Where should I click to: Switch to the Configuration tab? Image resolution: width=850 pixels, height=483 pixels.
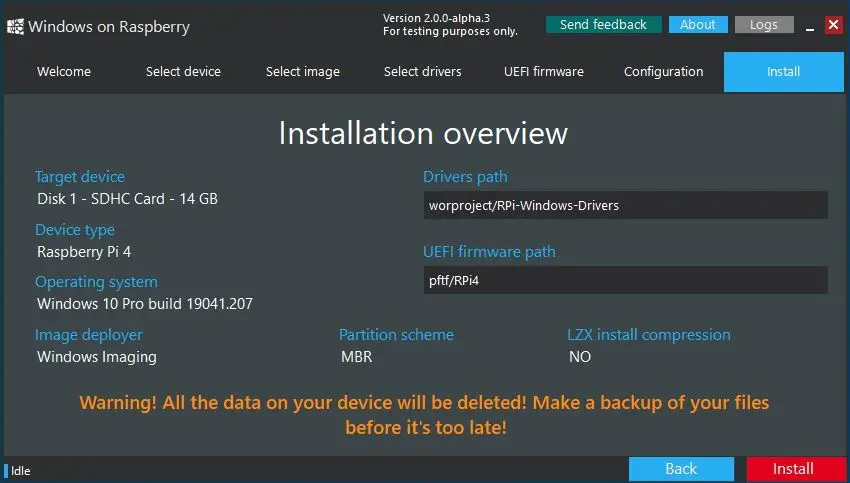pos(664,72)
